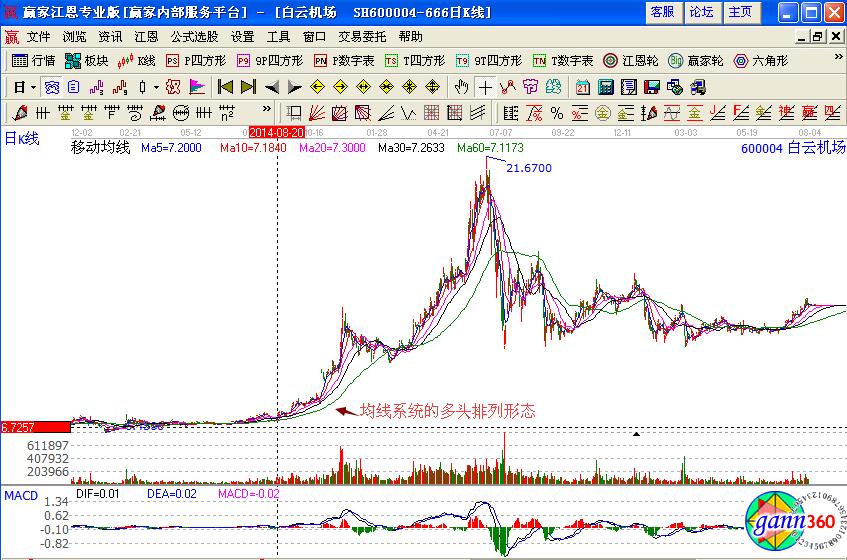Click the 600004 白云机场 stock label
847x560 pixels.
(x=792, y=148)
